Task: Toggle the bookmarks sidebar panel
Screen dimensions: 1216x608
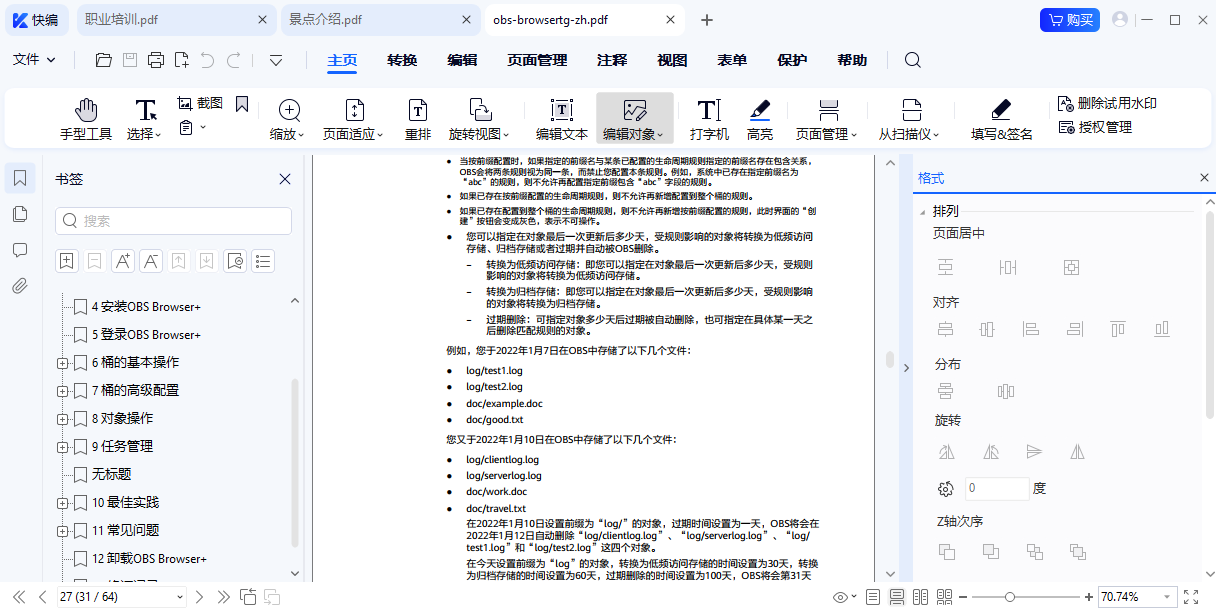Action: (x=20, y=178)
